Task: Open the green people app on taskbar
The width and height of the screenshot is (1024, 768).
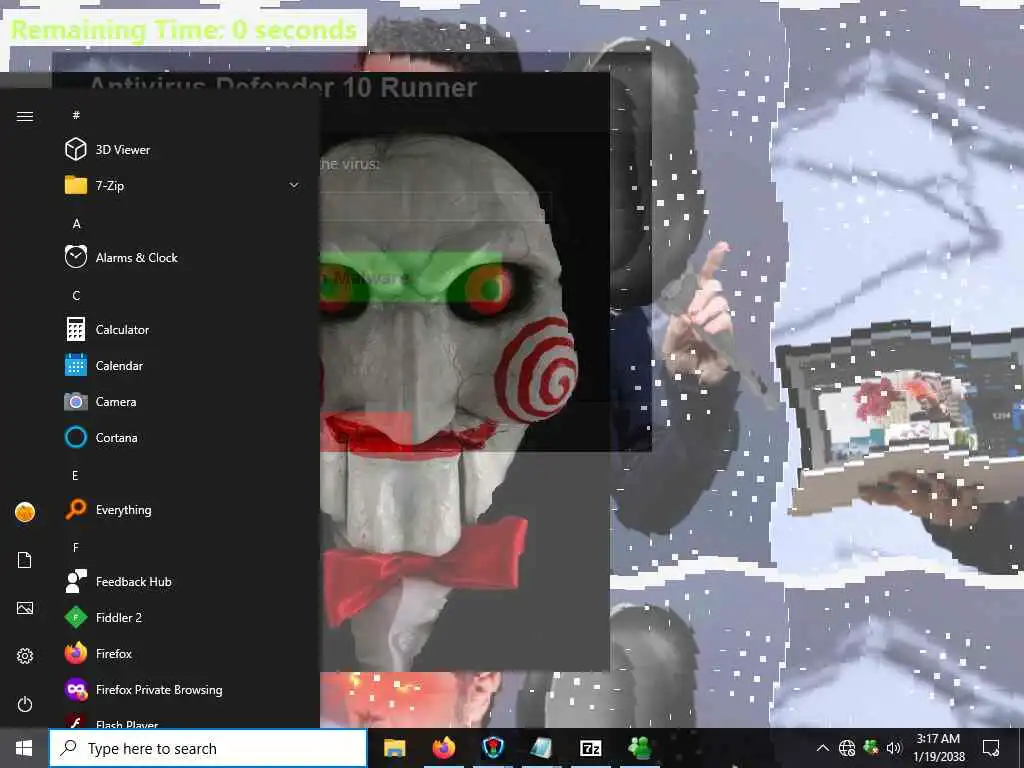Action: (639, 748)
